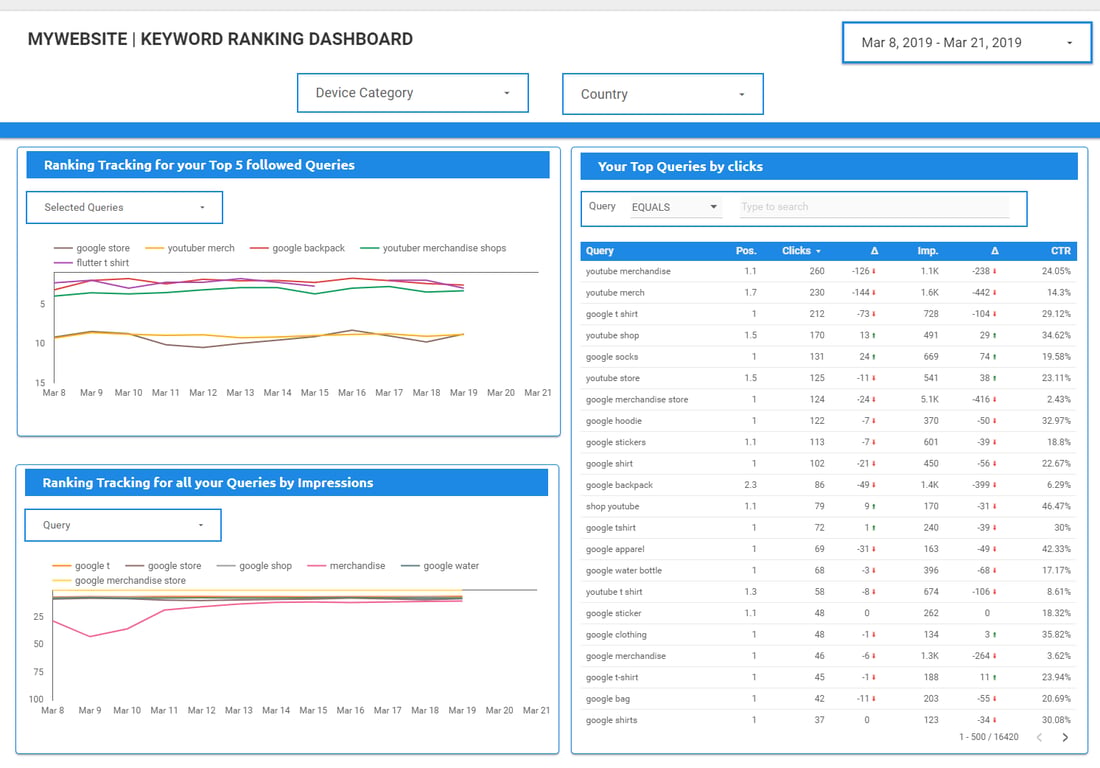This screenshot has width=1100, height=768.
Task: Toggle google backpack legend entry
Action: [x=297, y=248]
